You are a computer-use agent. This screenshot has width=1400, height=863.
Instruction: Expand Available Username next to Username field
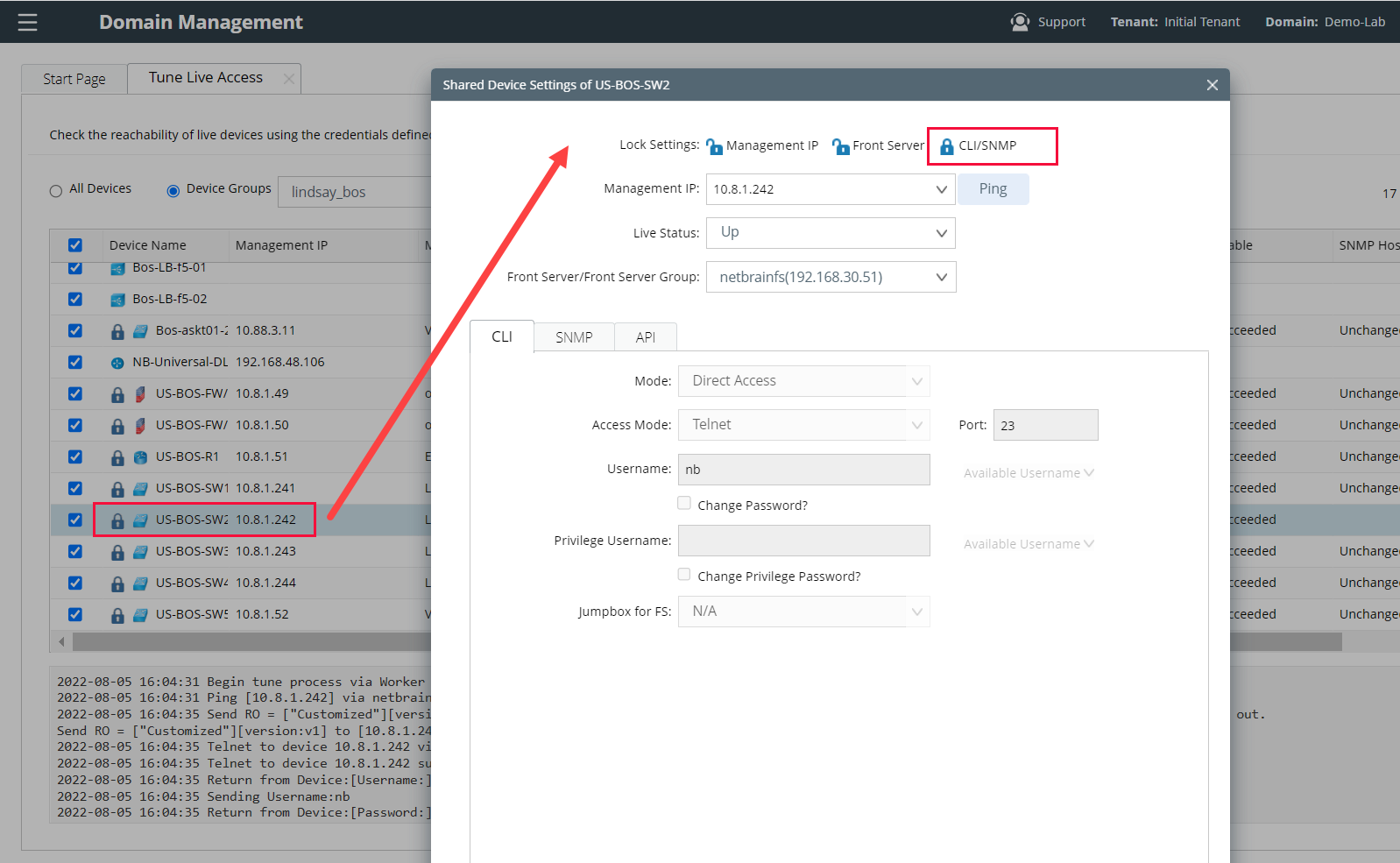point(1029,473)
